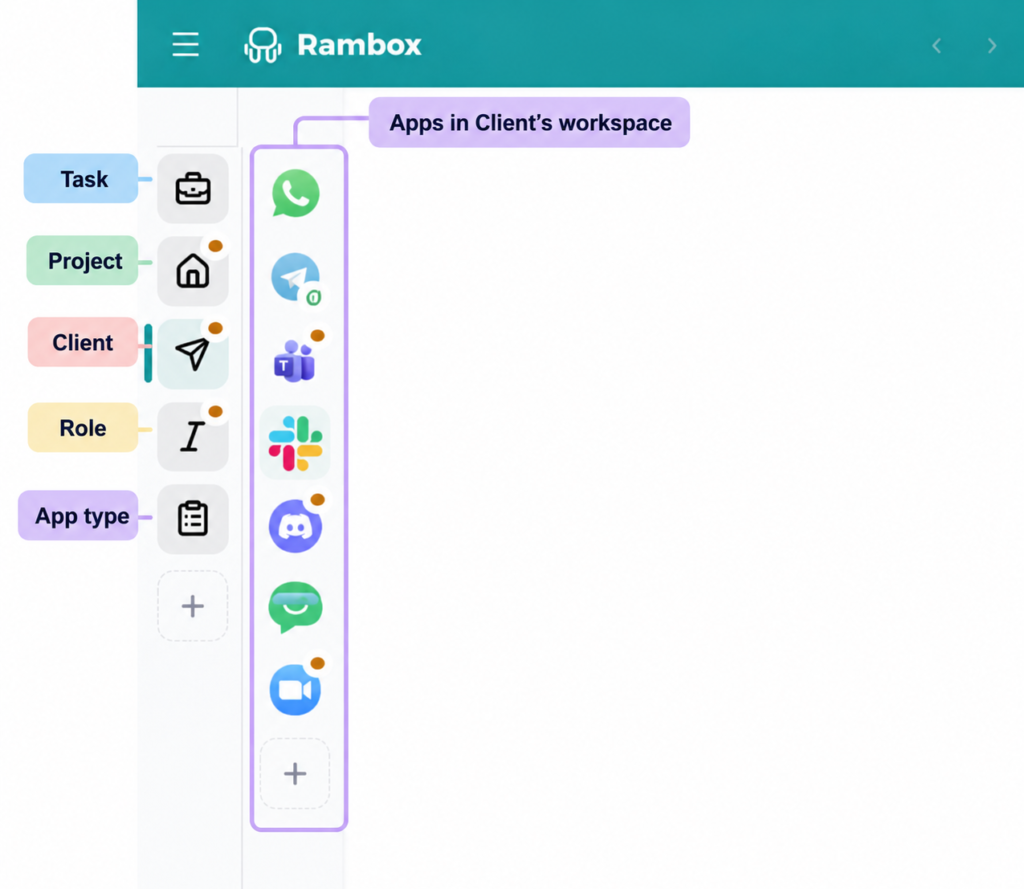The height and width of the screenshot is (889, 1024).
Task: Open the green chat bubble app
Action: pos(295,607)
